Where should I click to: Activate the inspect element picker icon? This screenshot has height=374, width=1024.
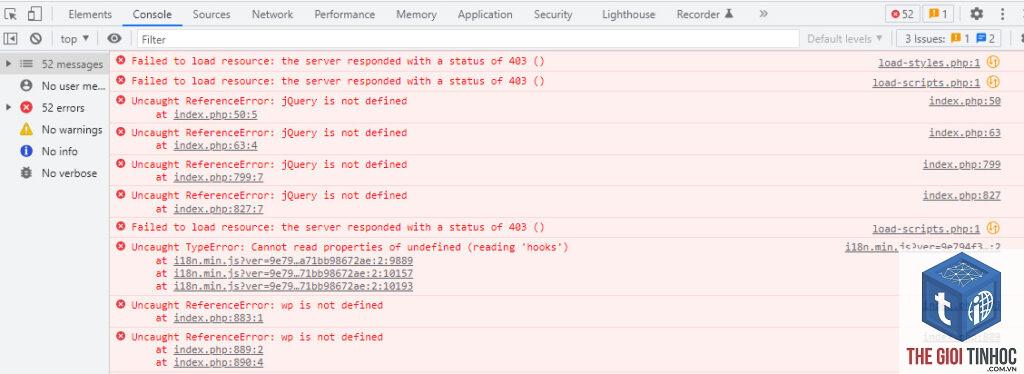point(11,14)
